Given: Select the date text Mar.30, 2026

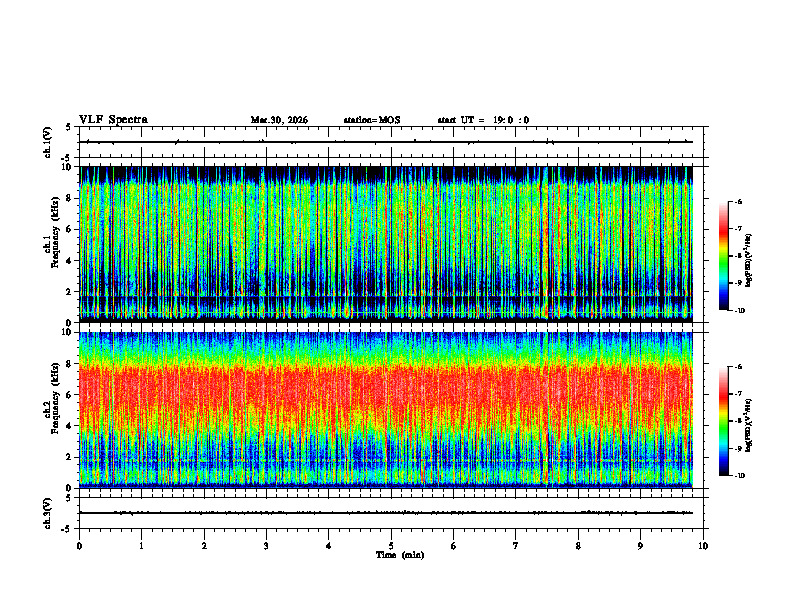Looking at the screenshot, I should coord(279,120).
